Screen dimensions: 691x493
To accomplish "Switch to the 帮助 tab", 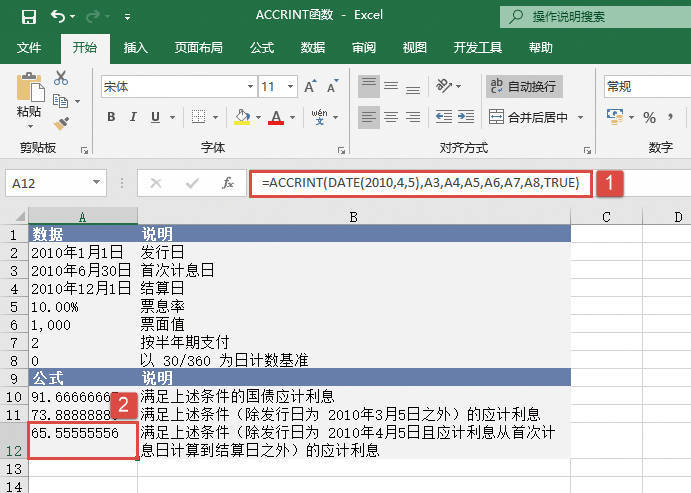I will tap(541, 48).
